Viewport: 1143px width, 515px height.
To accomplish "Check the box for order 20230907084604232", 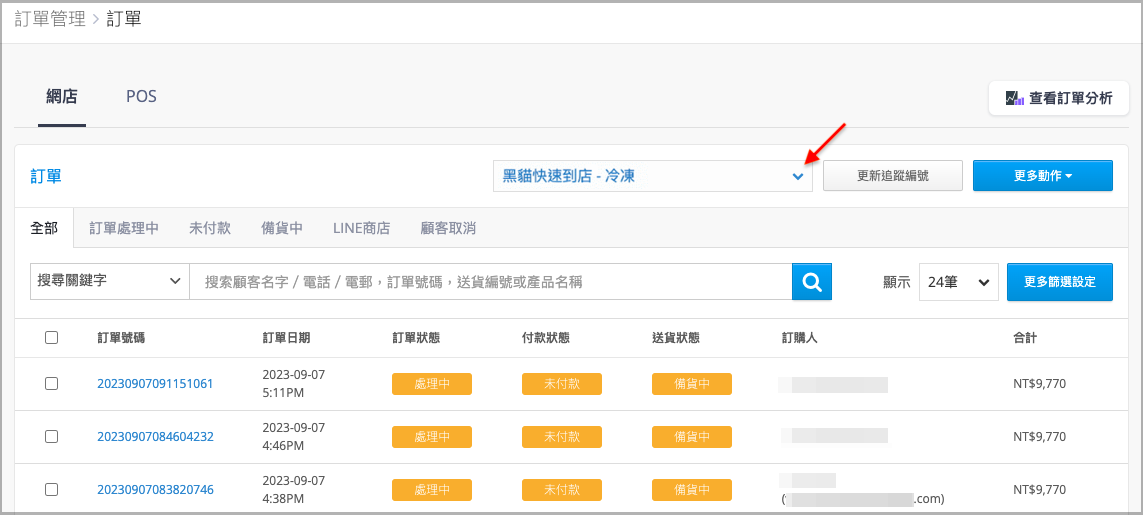I will point(51,436).
